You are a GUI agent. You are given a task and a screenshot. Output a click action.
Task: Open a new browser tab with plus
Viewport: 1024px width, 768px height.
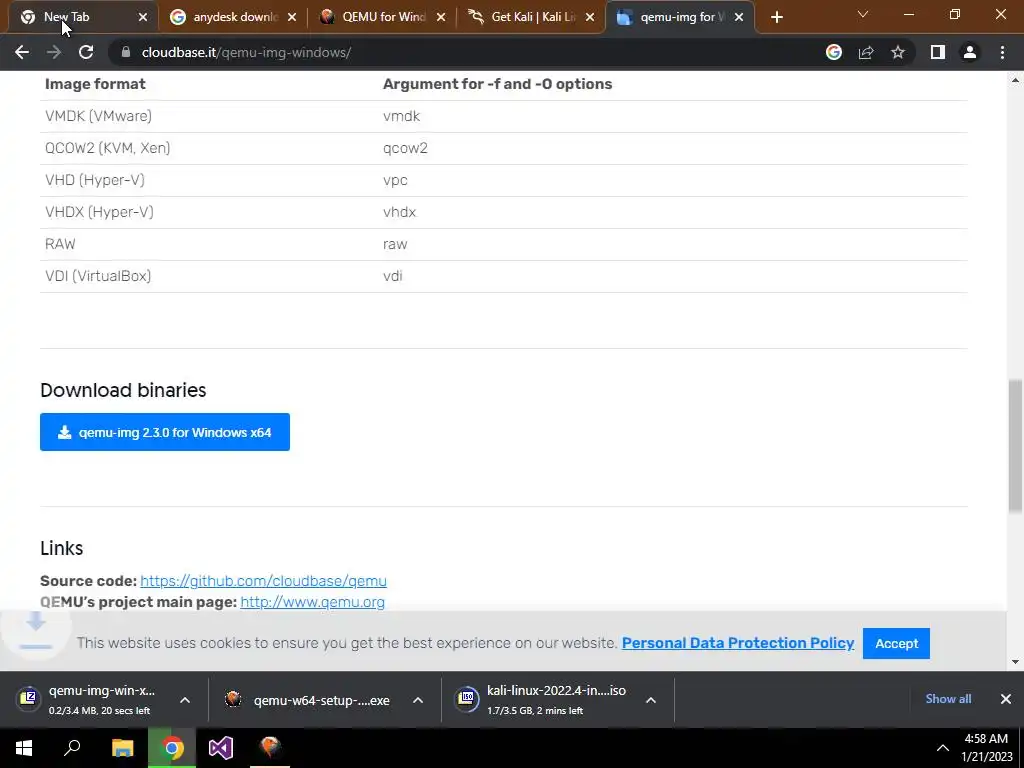(776, 18)
